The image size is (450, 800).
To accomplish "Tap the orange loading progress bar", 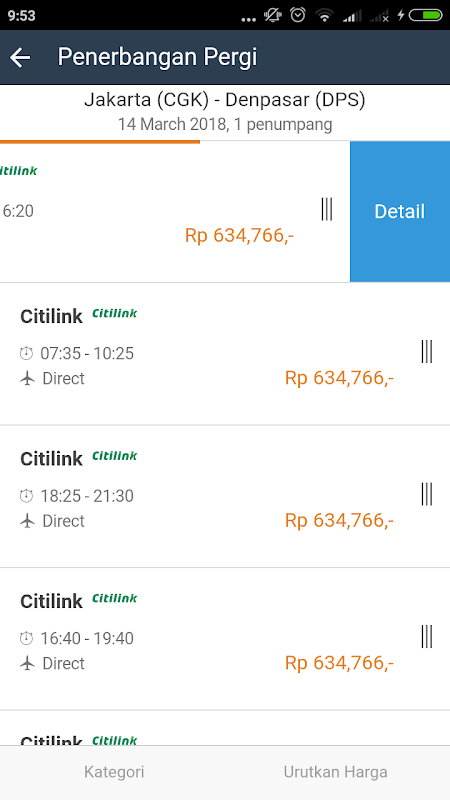I will pyautogui.click(x=100, y=141).
